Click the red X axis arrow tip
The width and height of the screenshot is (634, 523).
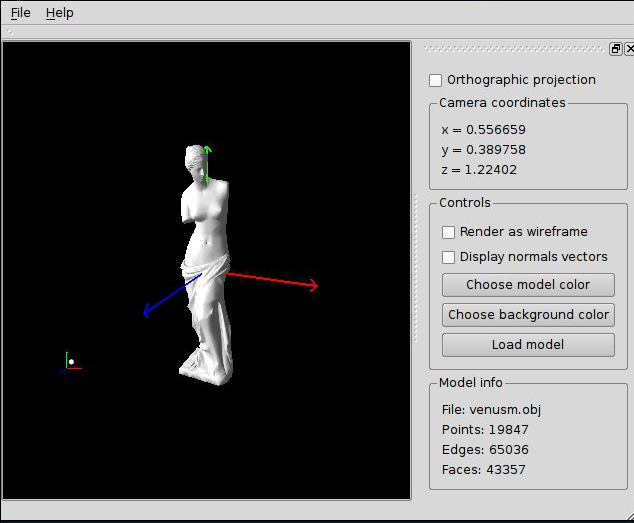click(x=313, y=285)
